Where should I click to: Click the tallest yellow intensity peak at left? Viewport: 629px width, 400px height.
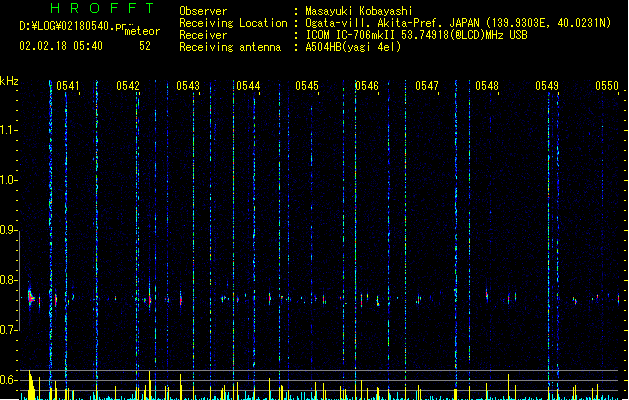click(30, 385)
